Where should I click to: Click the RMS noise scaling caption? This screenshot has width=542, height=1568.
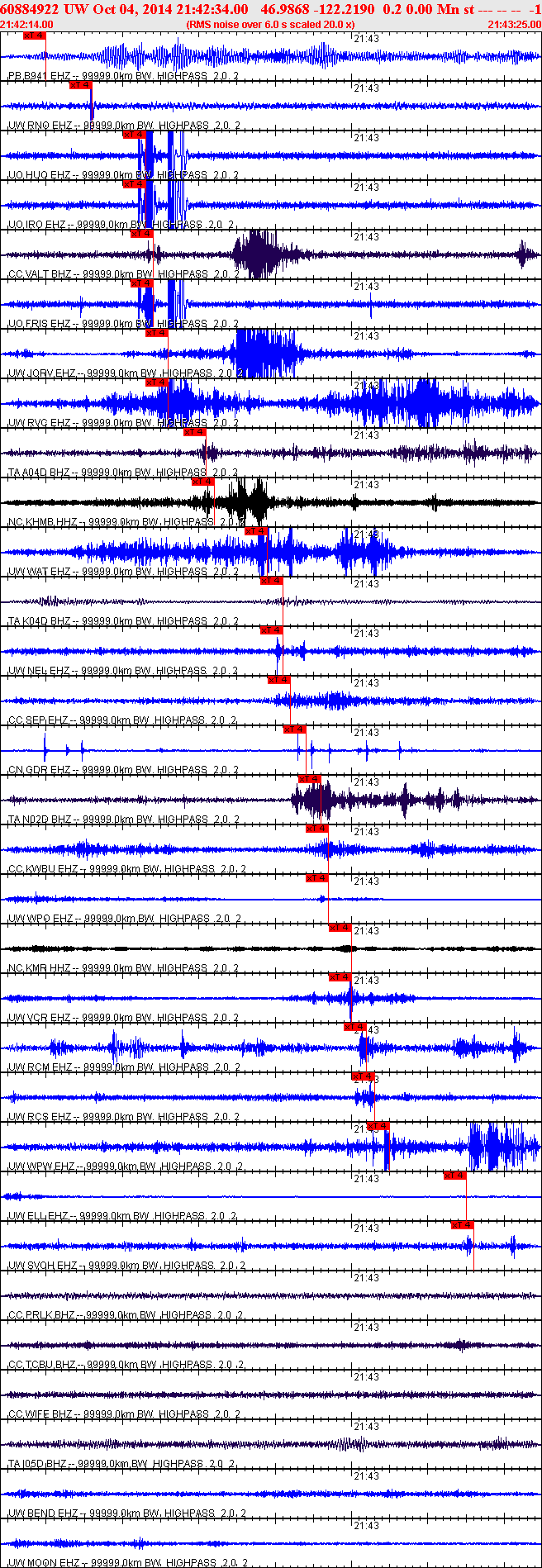[x=271, y=25]
